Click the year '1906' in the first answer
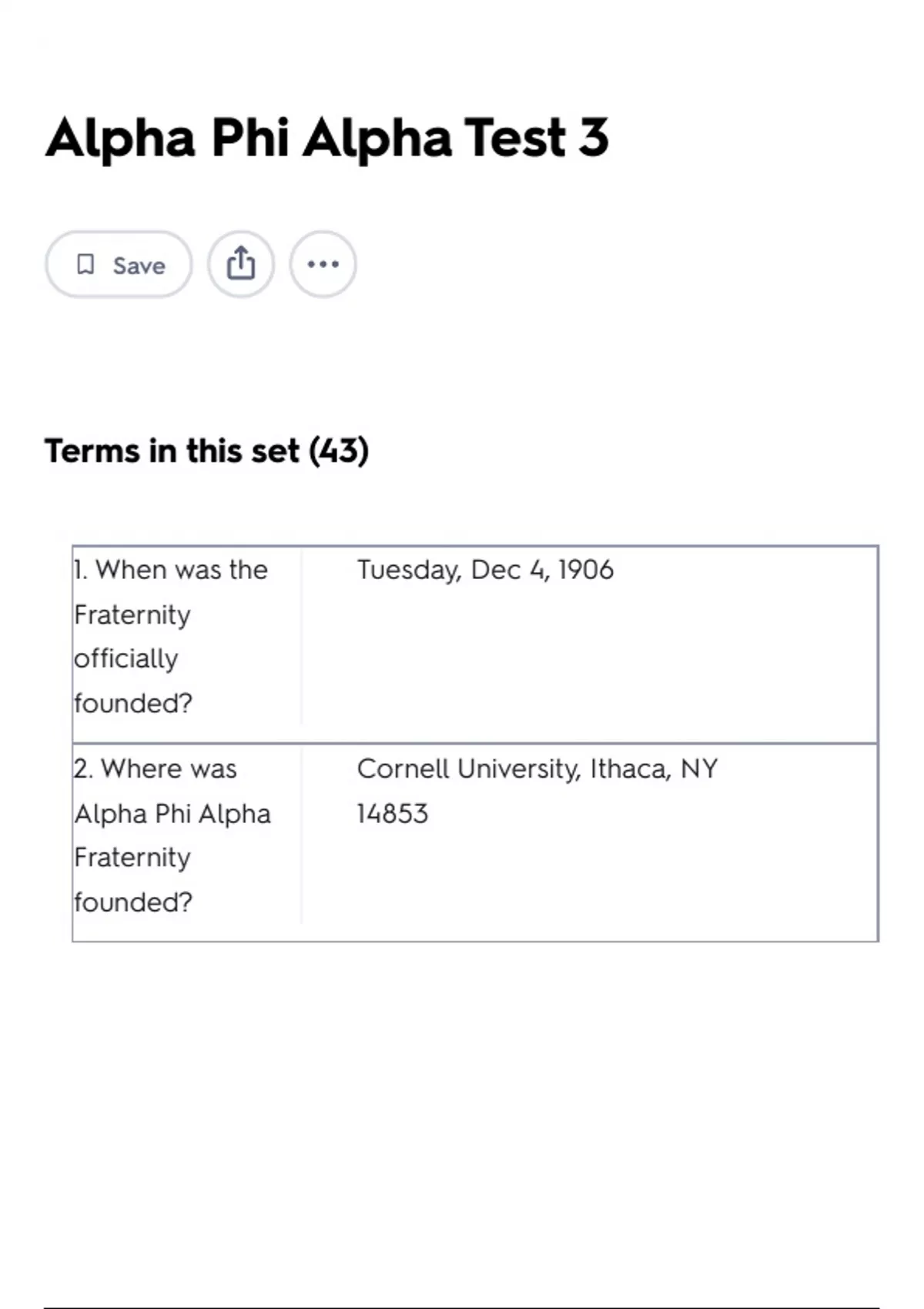Image resolution: width=924 pixels, height=1309 pixels. 586,570
